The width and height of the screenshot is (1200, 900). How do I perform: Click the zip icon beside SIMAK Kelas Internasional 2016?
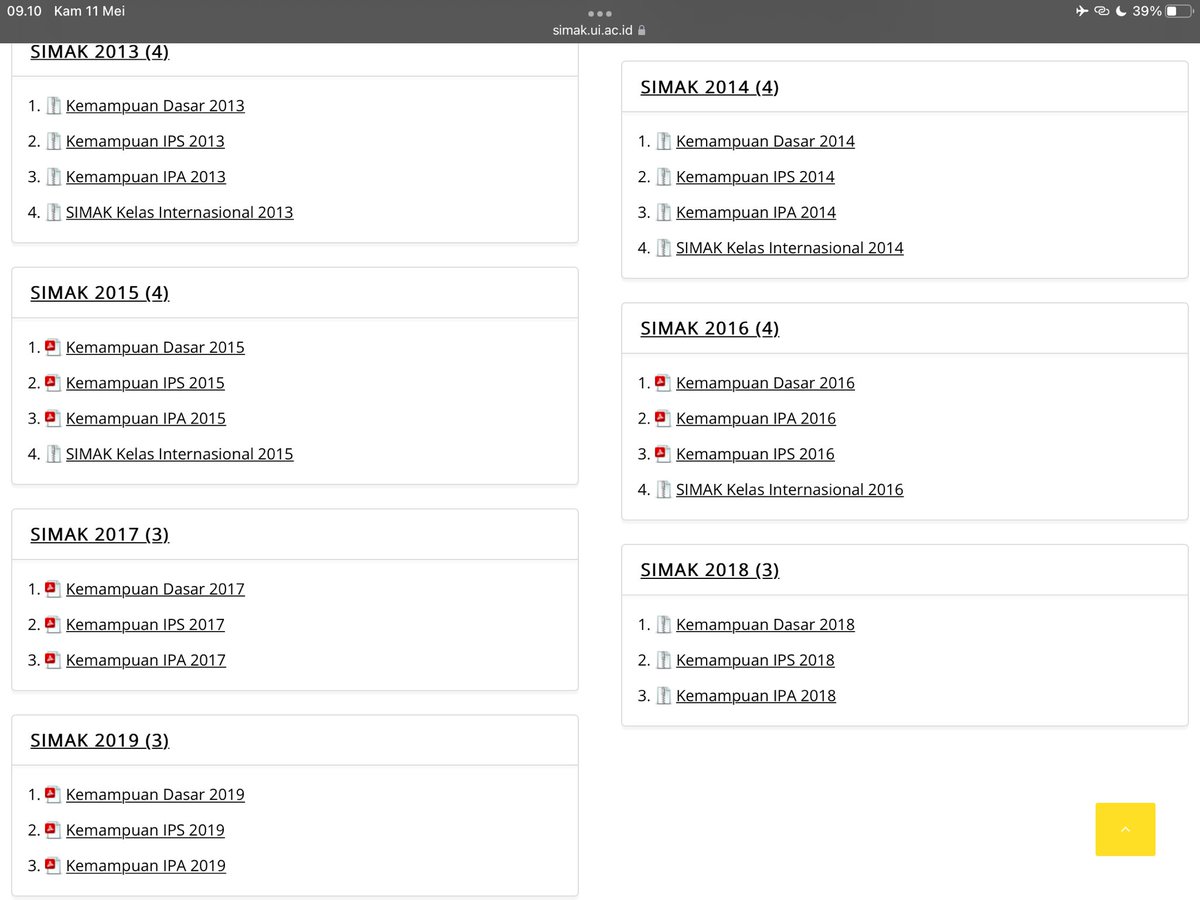(x=664, y=489)
